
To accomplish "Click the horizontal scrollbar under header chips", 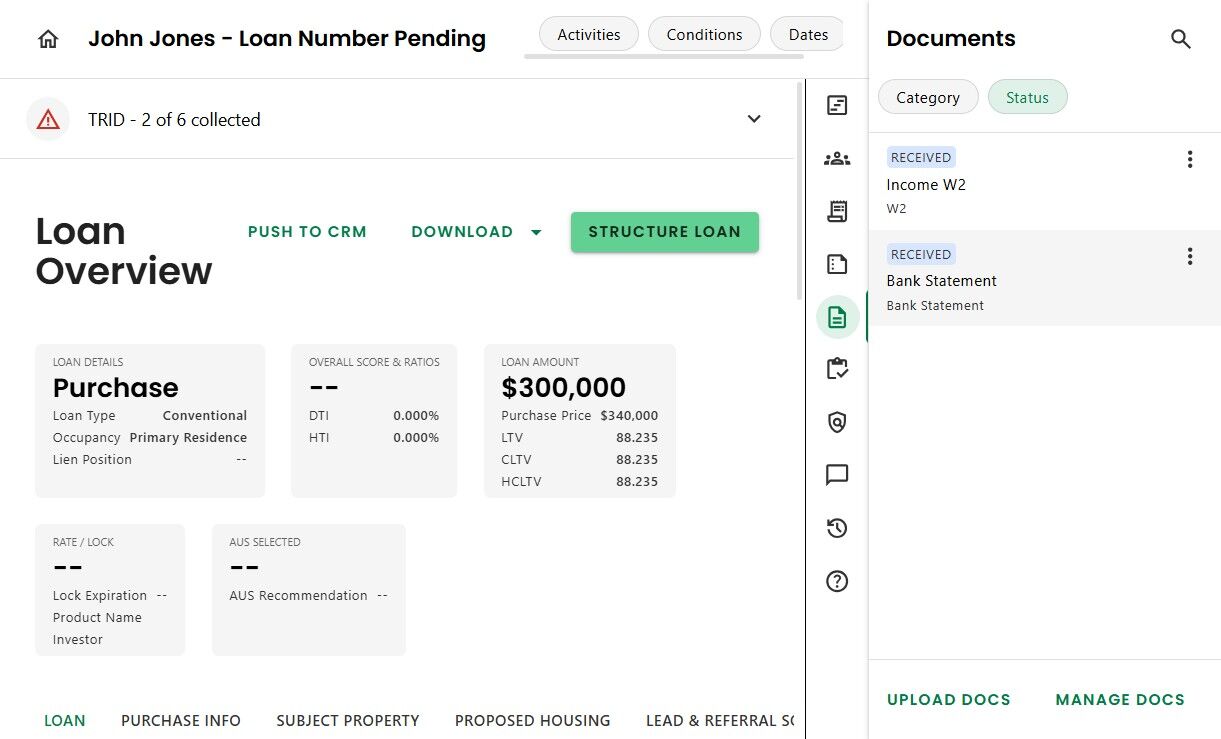I will point(663,56).
